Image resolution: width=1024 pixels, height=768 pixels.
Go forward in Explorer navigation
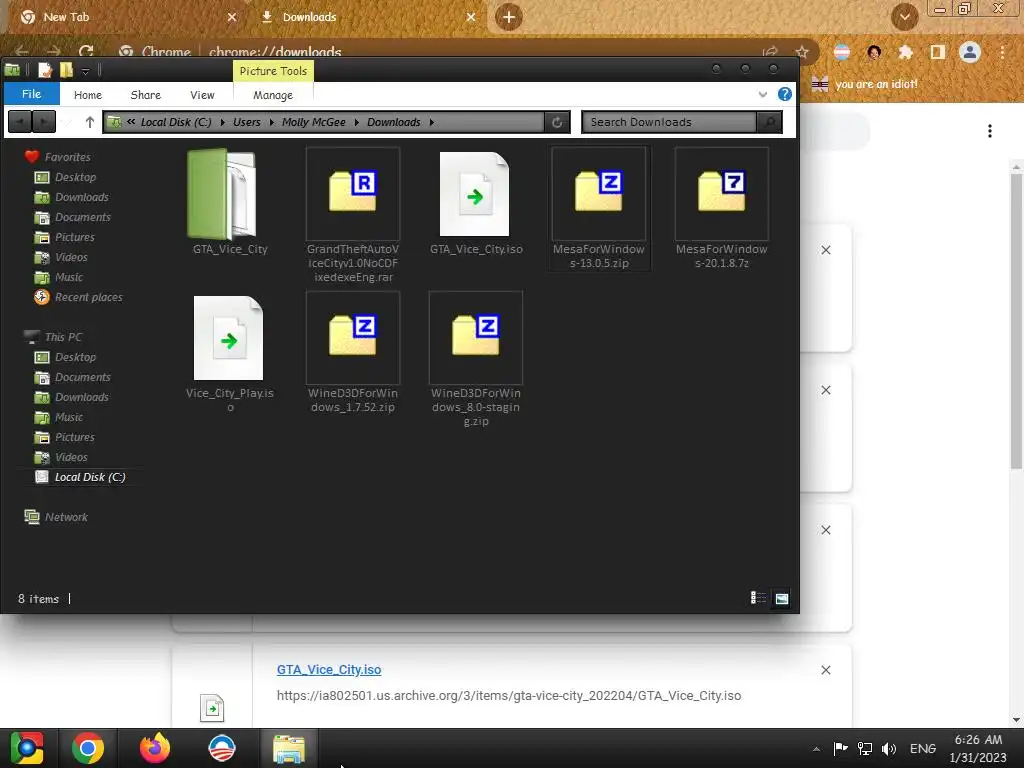click(44, 121)
